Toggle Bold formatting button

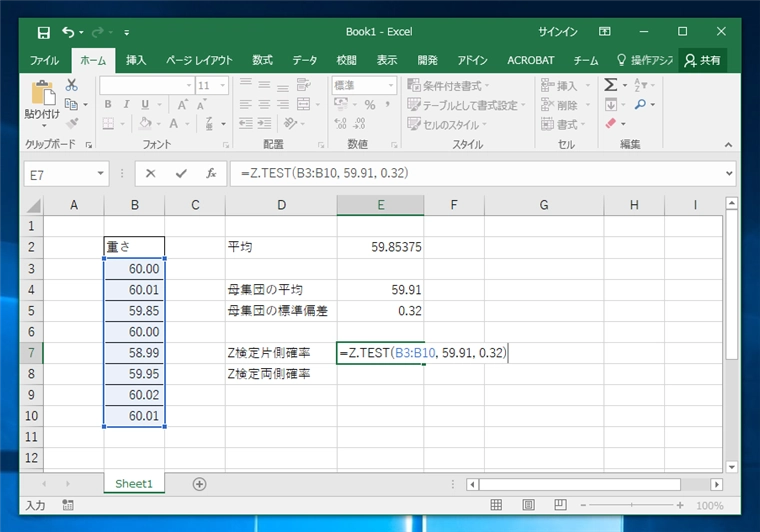pyautogui.click(x=108, y=104)
